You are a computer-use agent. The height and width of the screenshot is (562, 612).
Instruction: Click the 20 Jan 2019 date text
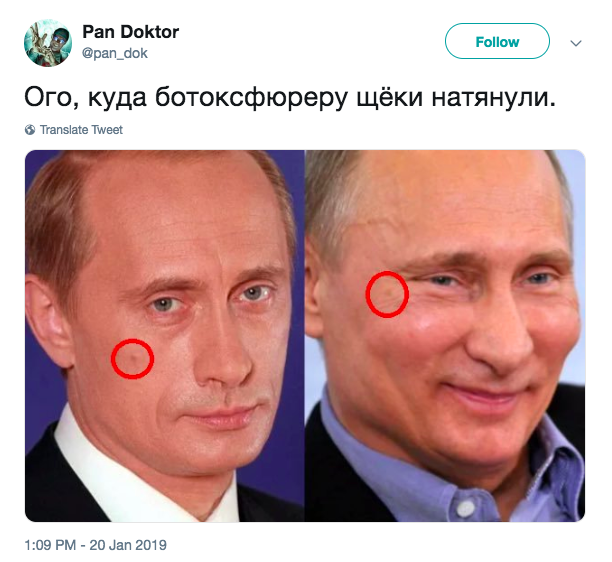point(128,545)
